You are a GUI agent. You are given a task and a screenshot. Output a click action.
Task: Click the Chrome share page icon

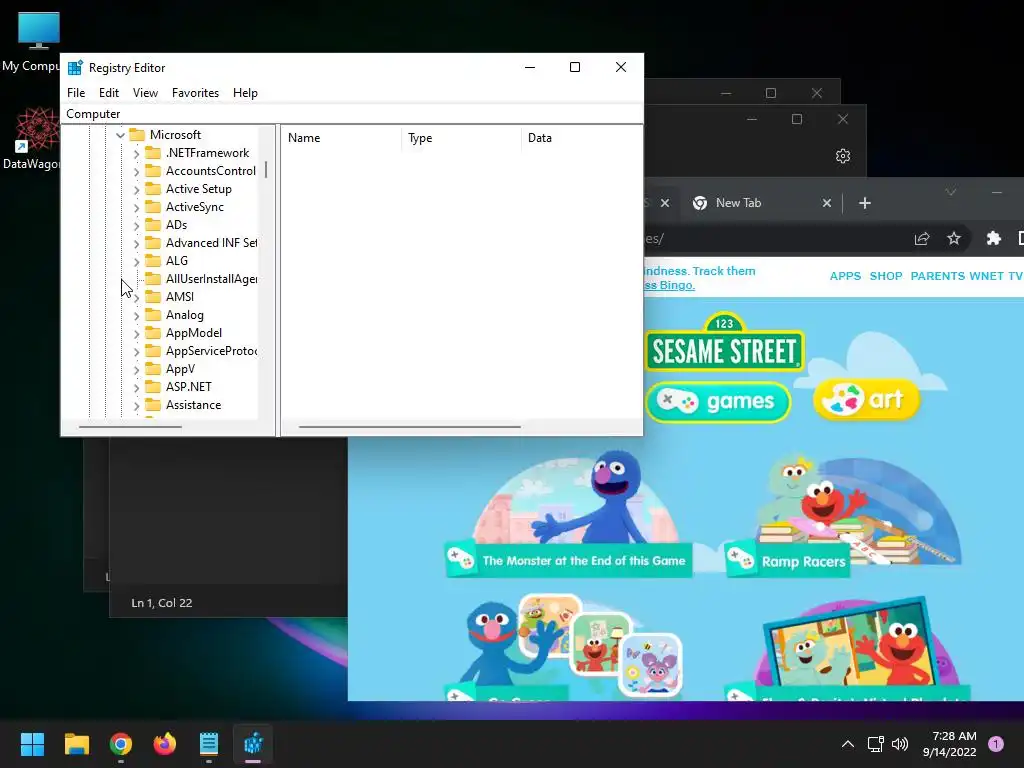coord(921,238)
